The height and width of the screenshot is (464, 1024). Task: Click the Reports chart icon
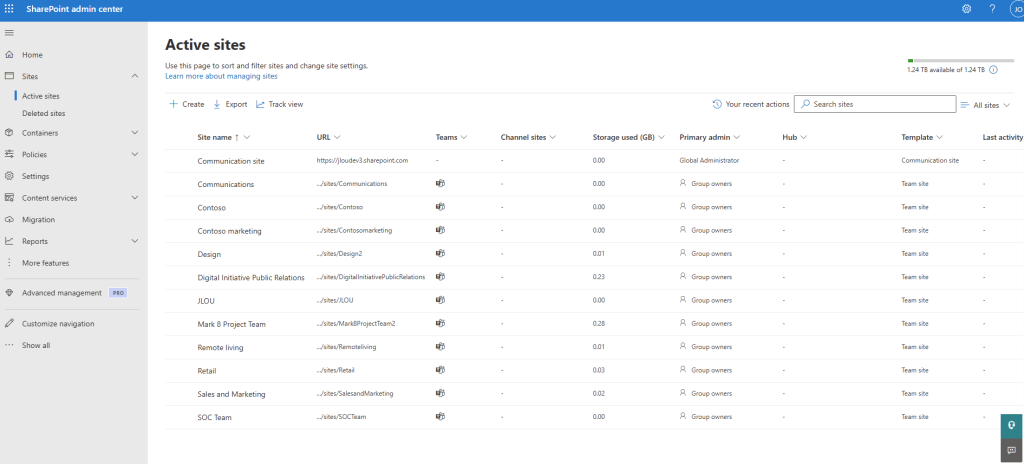[9, 241]
